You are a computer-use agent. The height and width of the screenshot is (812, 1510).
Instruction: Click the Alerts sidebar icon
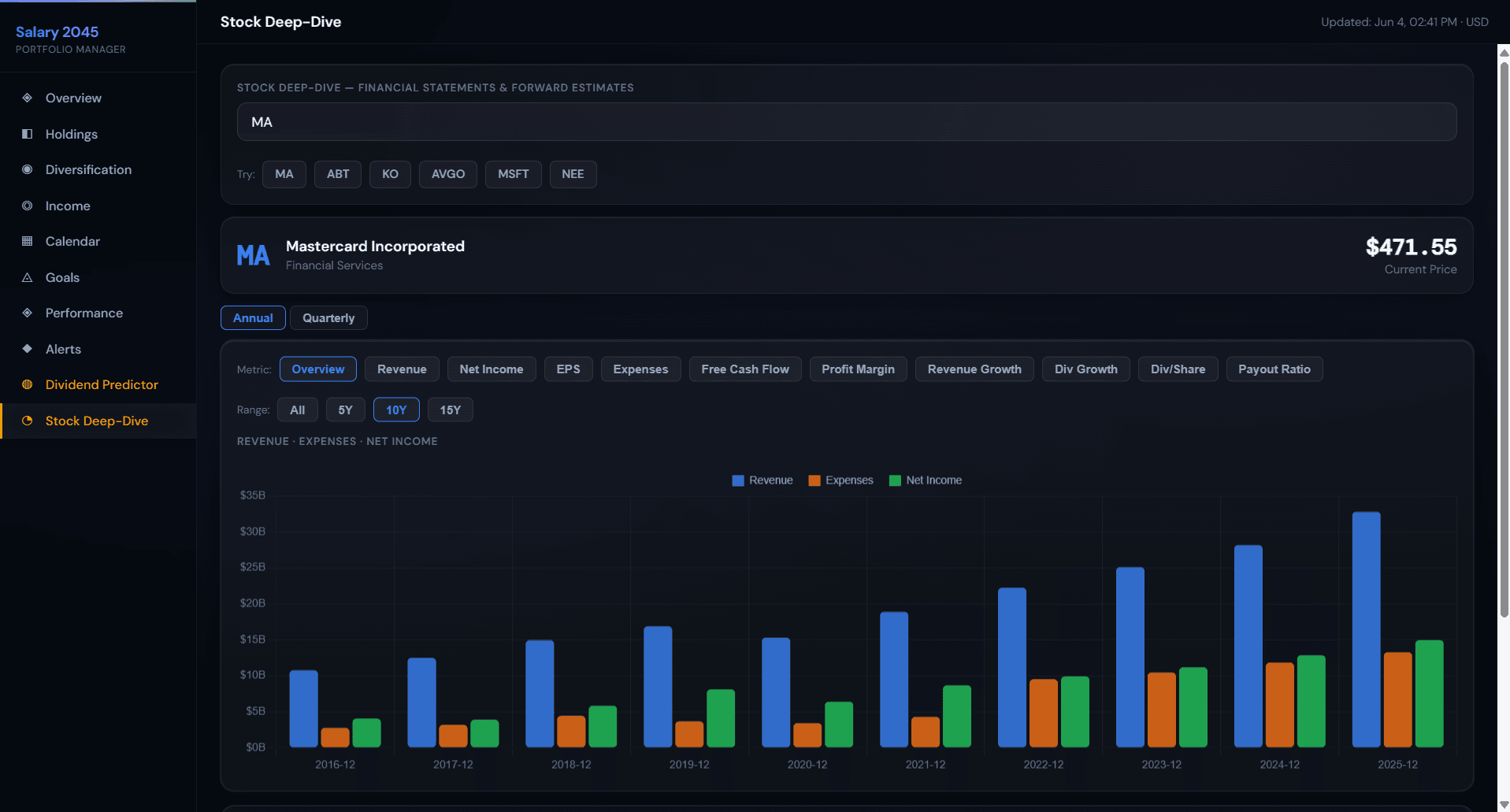click(28, 349)
